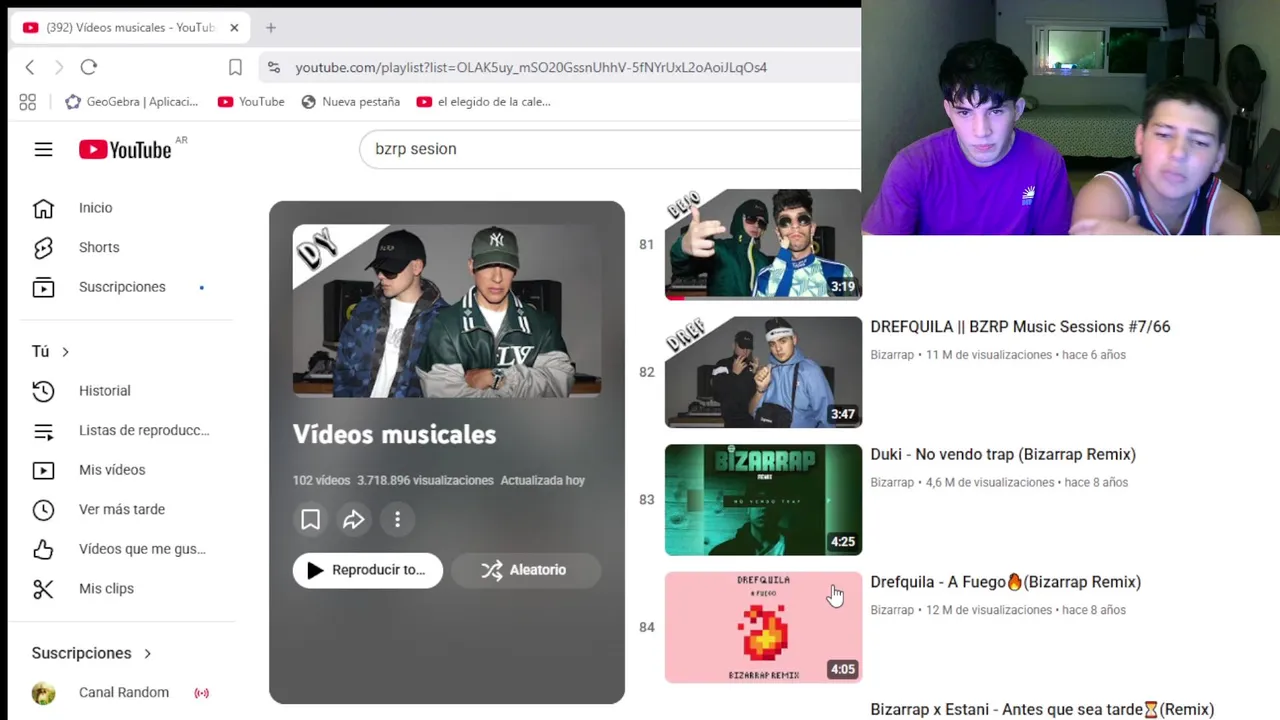Open Bizarrap x Estani Antes que sea tarde
This screenshot has height=720, width=1280.
click(1042, 710)
